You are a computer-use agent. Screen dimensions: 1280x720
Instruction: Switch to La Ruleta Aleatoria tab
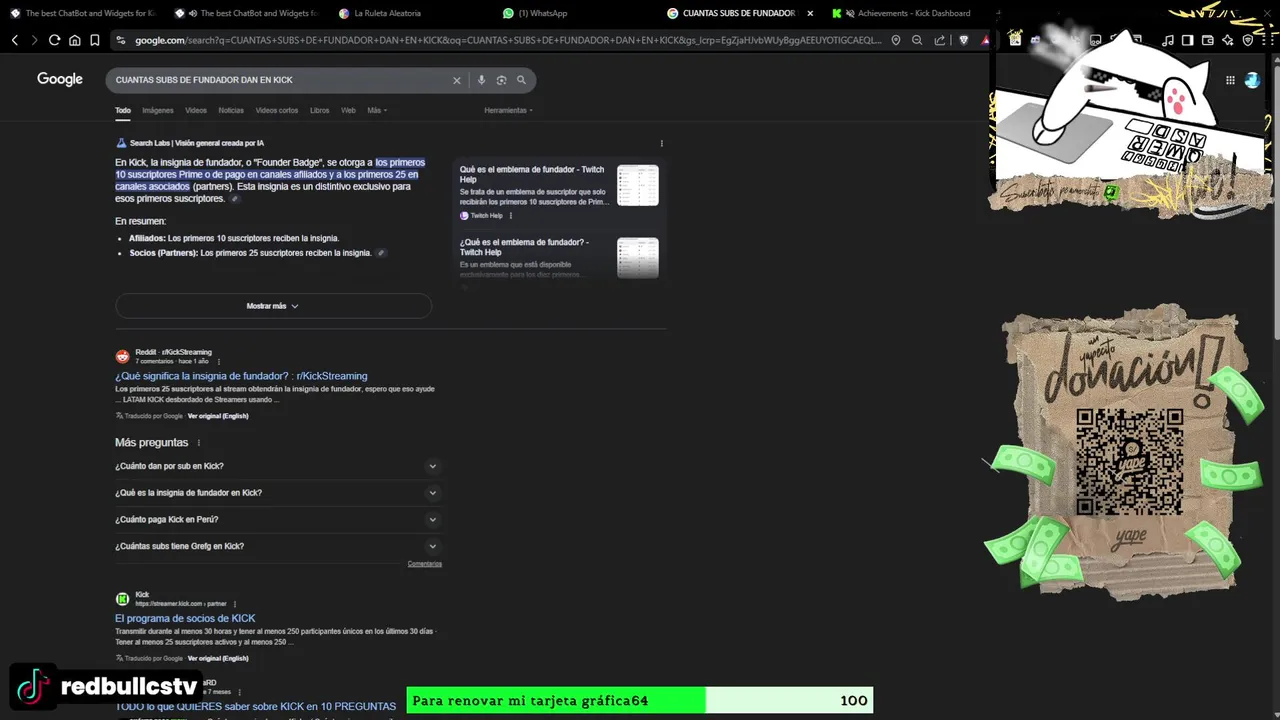pyautogui.click(x=387, y=13)
